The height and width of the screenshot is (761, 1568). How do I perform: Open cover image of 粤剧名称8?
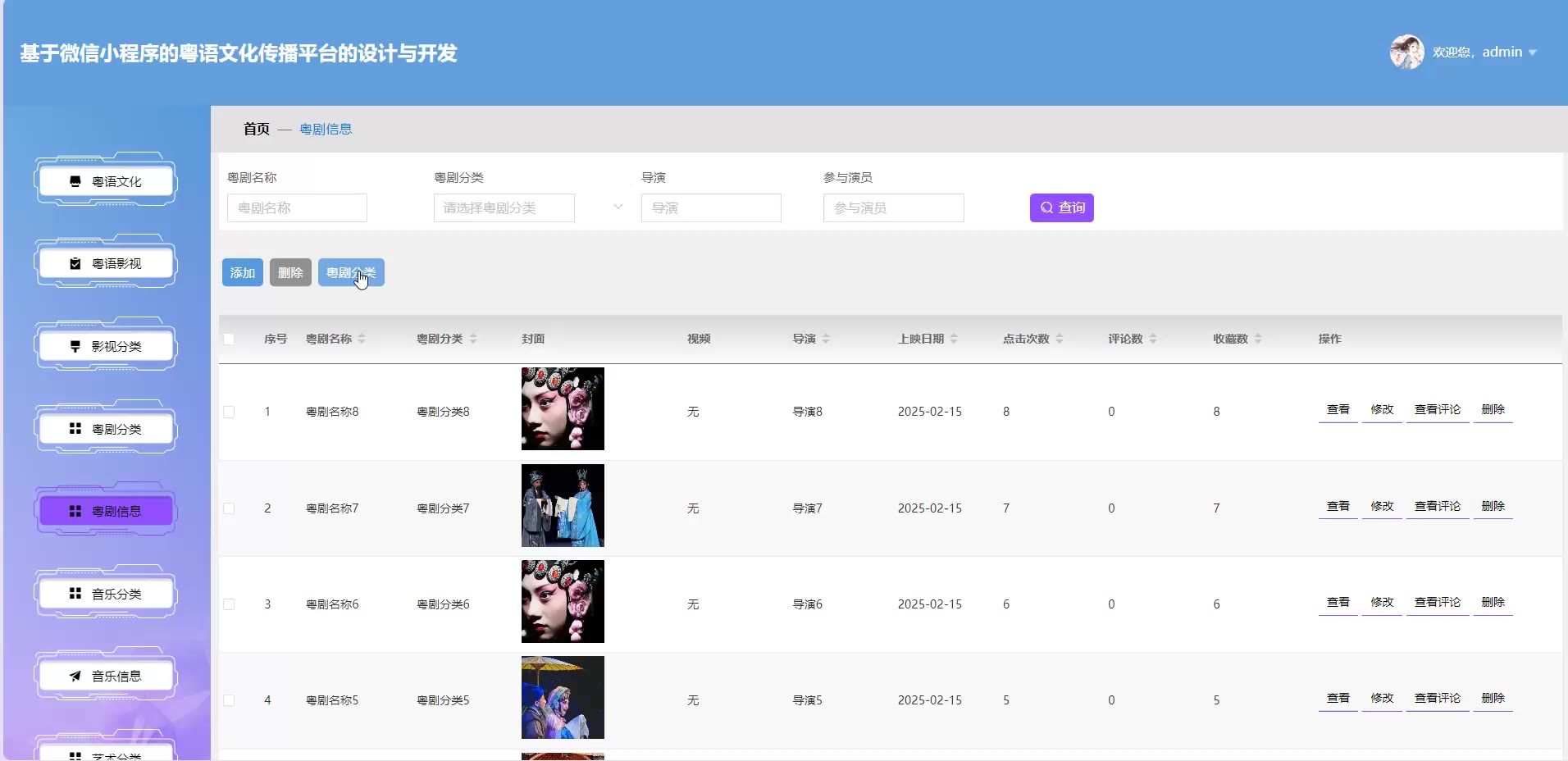point(563,408)
